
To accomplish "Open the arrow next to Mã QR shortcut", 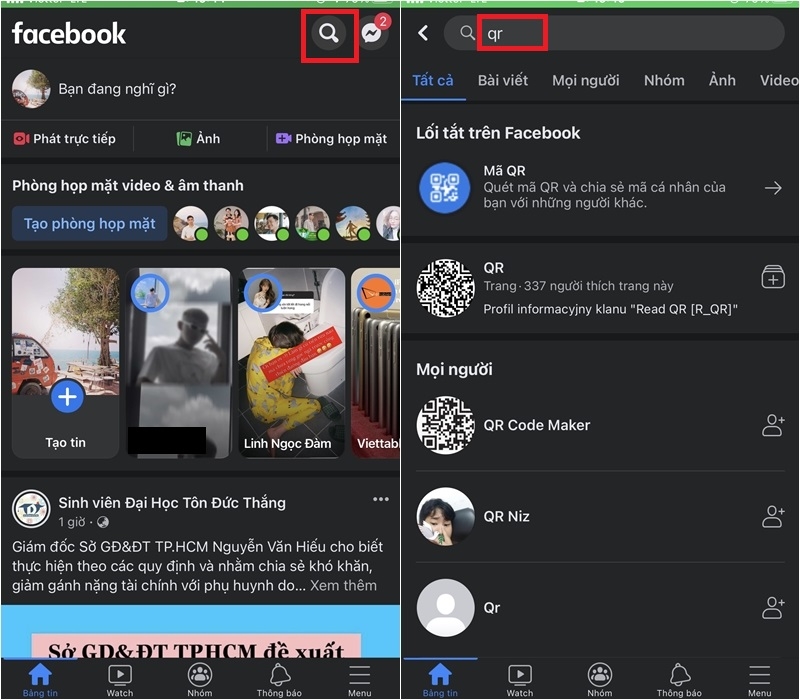I will (773, 188).
